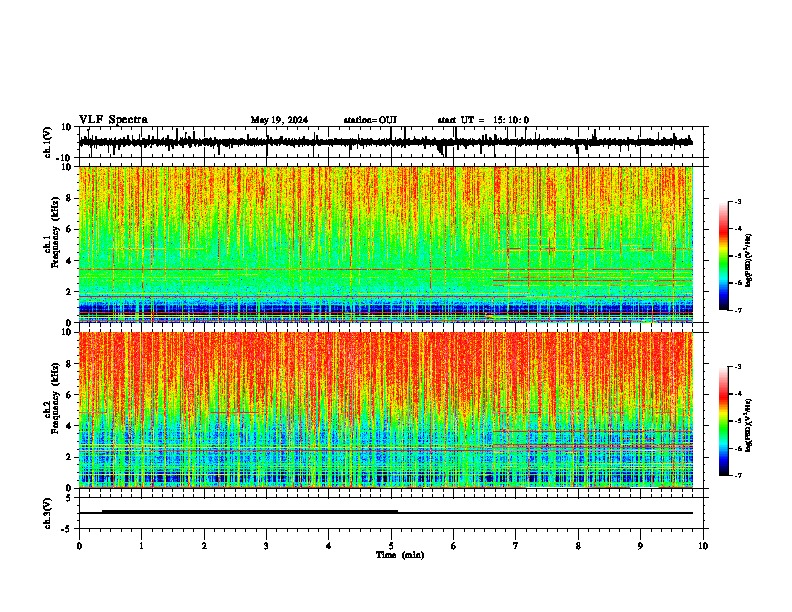Click the "-10" tick on ch.1(V) axis
Image resolution: width=792 pixels, height=612 pixels.
pos(65,158)
